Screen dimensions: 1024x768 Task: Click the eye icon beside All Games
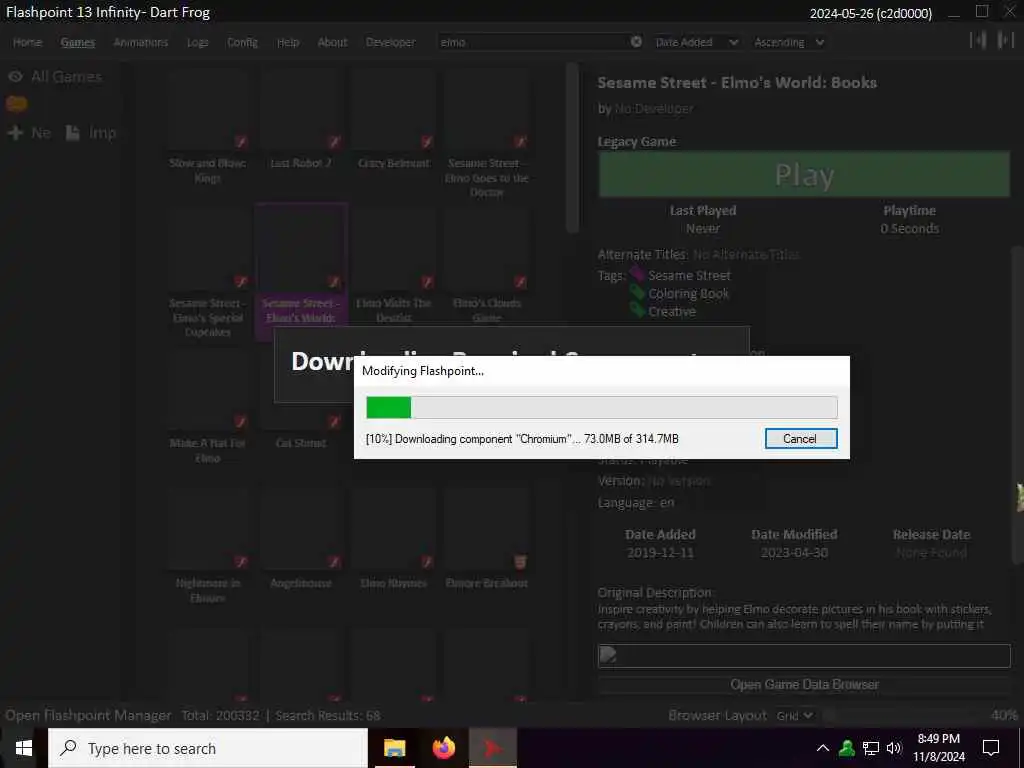coord(15,77)
